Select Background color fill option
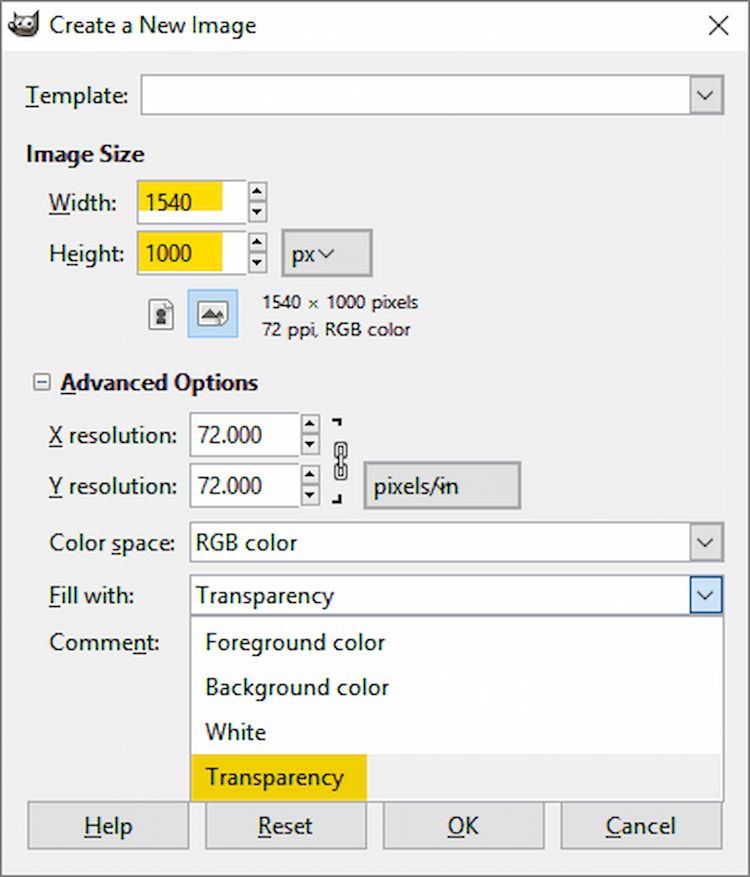Viewport: 750px width, 877px height. tap(296, 687)
